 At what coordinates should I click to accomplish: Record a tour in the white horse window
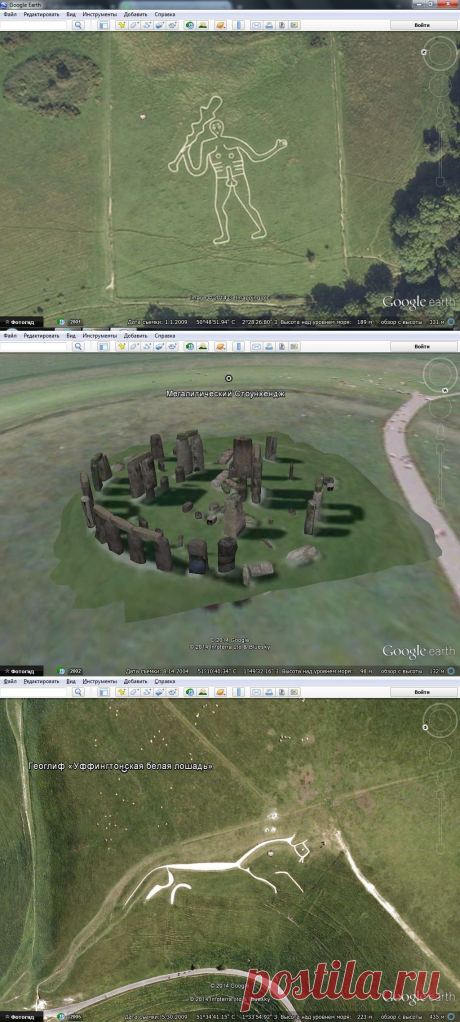(x=173, y=691)
